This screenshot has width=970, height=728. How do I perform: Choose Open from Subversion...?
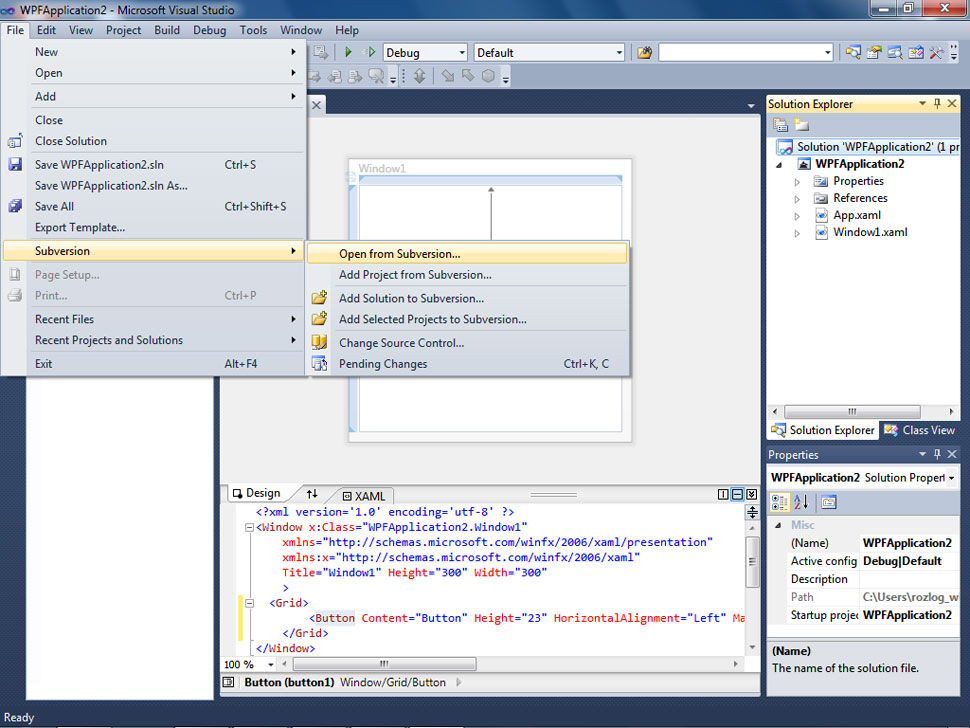[x=467, y=254]
